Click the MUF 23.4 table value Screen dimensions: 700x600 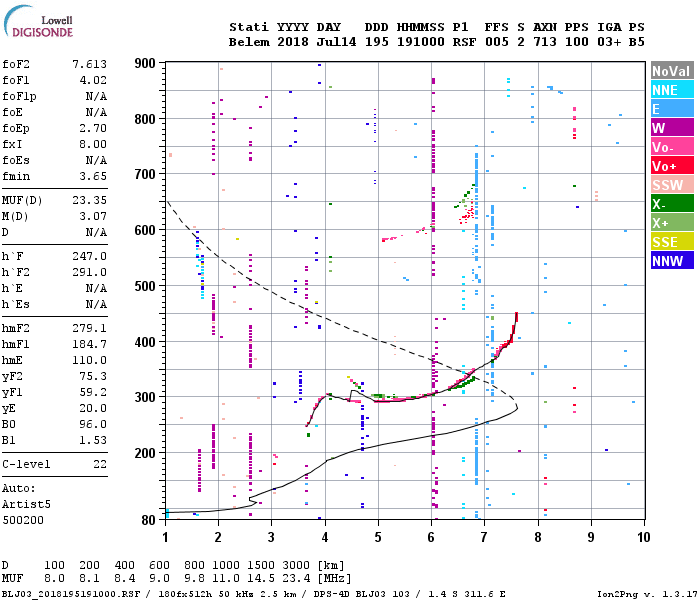(x=296, y=579)
